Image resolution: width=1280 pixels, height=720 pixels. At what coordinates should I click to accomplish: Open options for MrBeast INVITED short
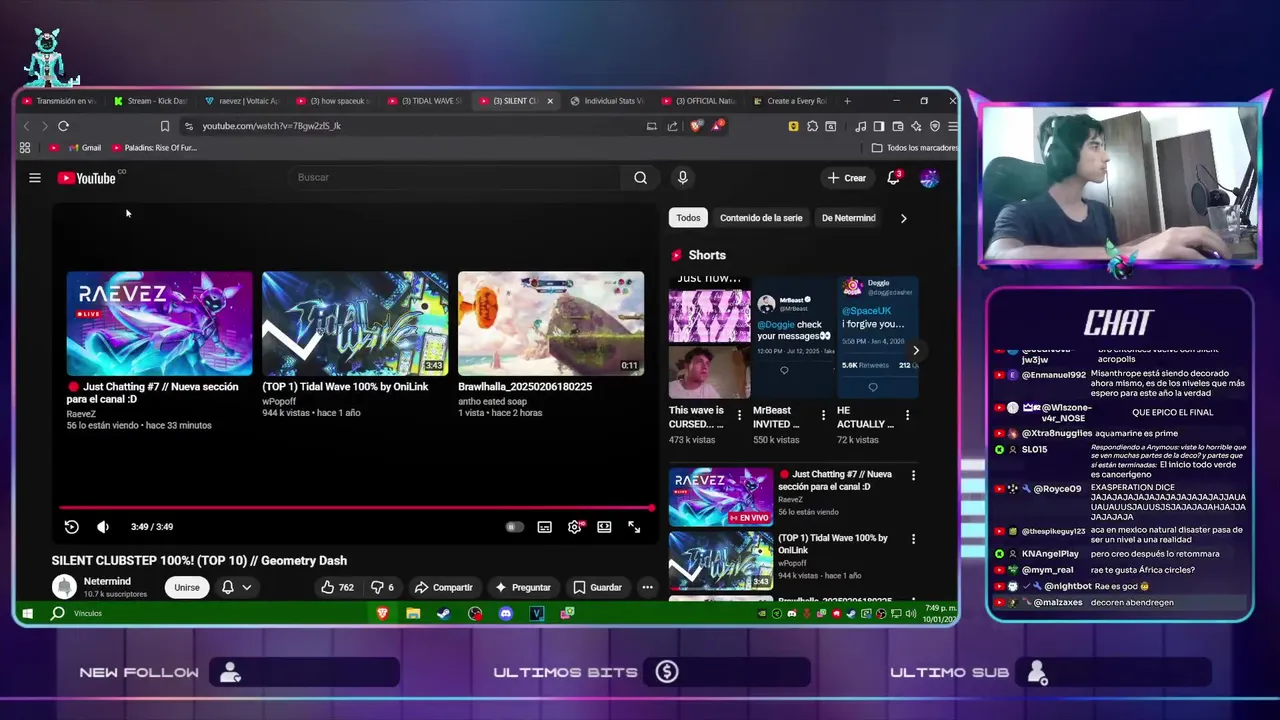tap(824, 414)
